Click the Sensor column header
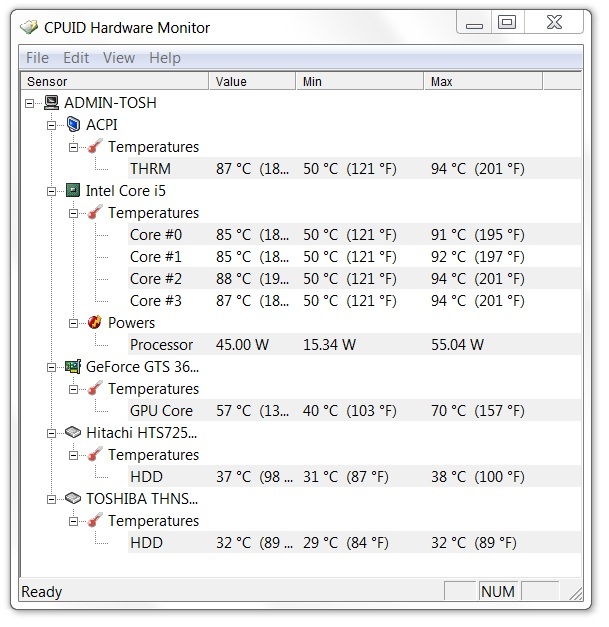The height and width of the screenshot is (627, 609). pos(114,82)
